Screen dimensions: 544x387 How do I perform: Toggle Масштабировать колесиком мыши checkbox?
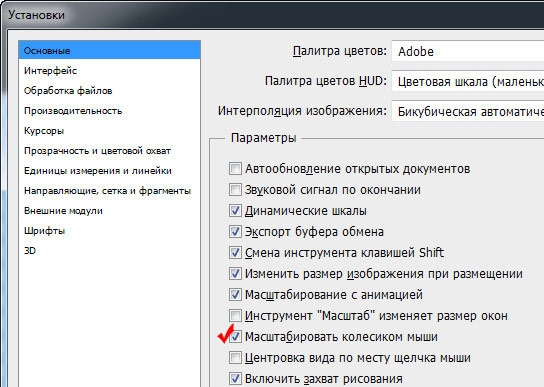pyautogui.click(x=235, y=337)
